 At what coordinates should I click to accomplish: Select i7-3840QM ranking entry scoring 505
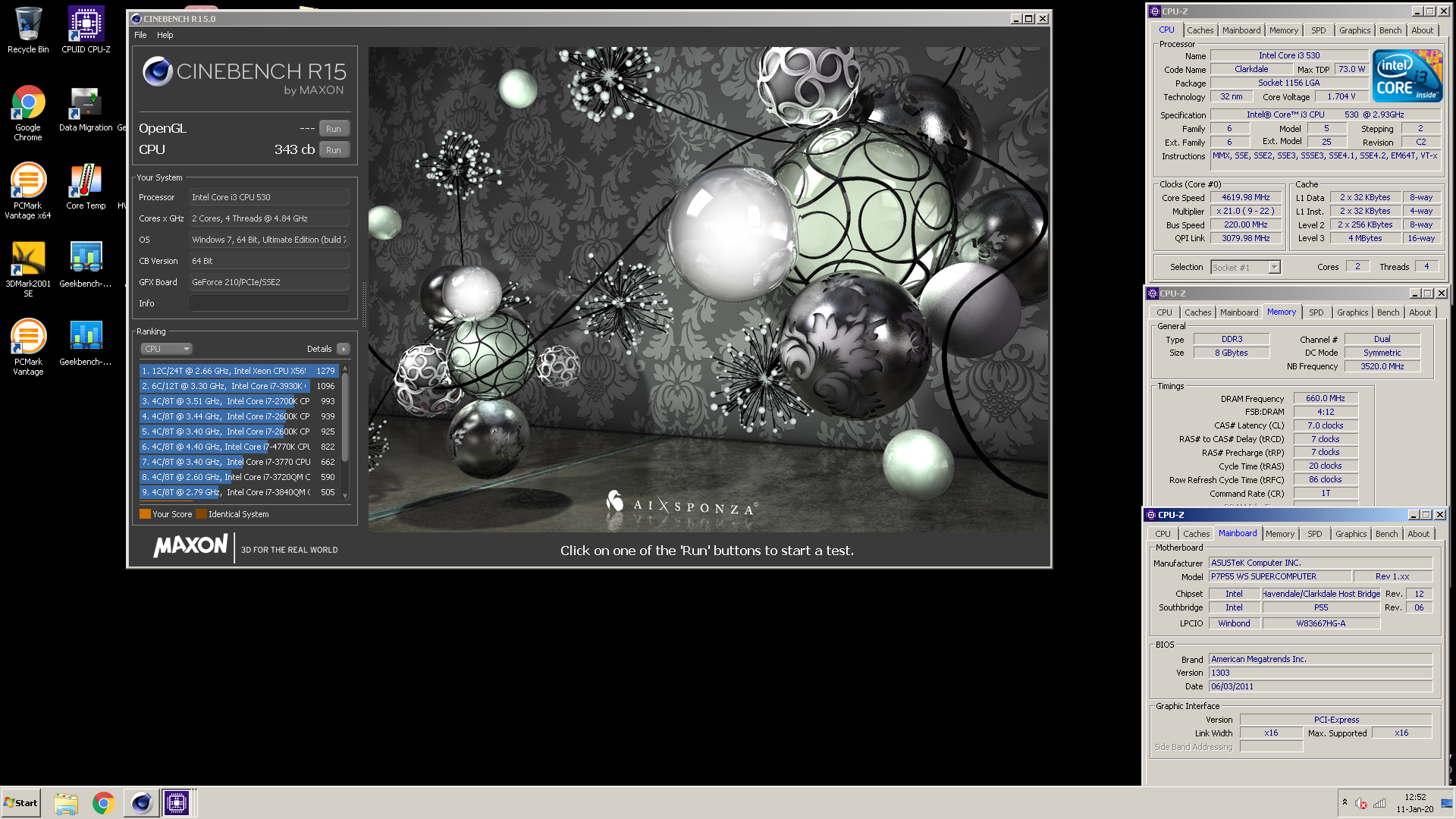click(x=239, y=492)
